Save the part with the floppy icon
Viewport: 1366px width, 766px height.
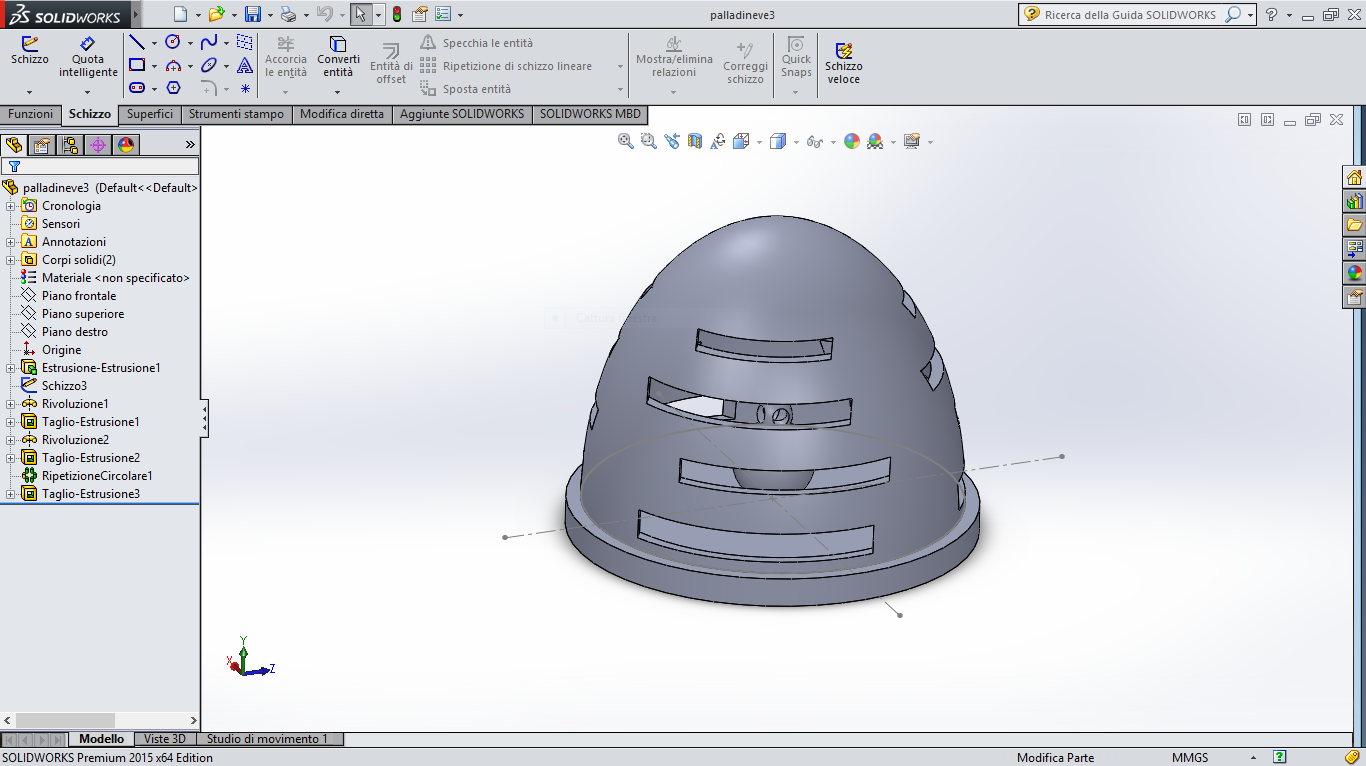(x=253, y=15)
